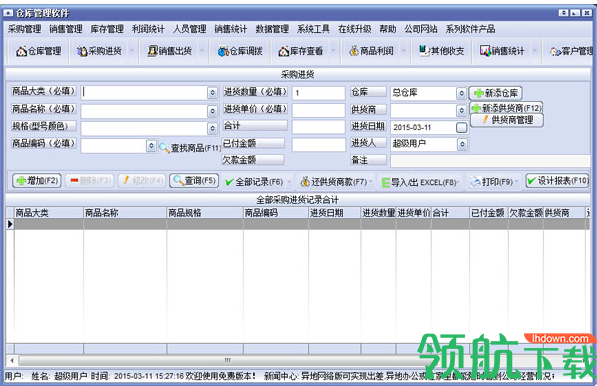Click the 商品大类 column header
This screenshot has width=597, height=386.
click(x=48, y=213)
